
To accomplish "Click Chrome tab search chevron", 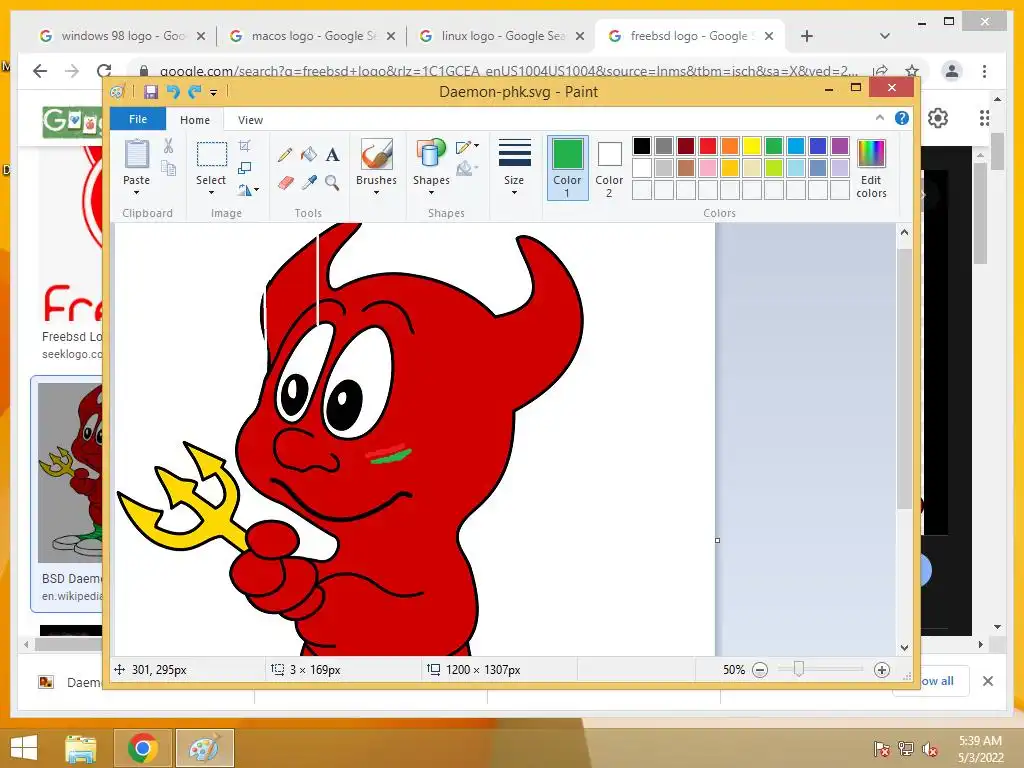I will [885, 36].
